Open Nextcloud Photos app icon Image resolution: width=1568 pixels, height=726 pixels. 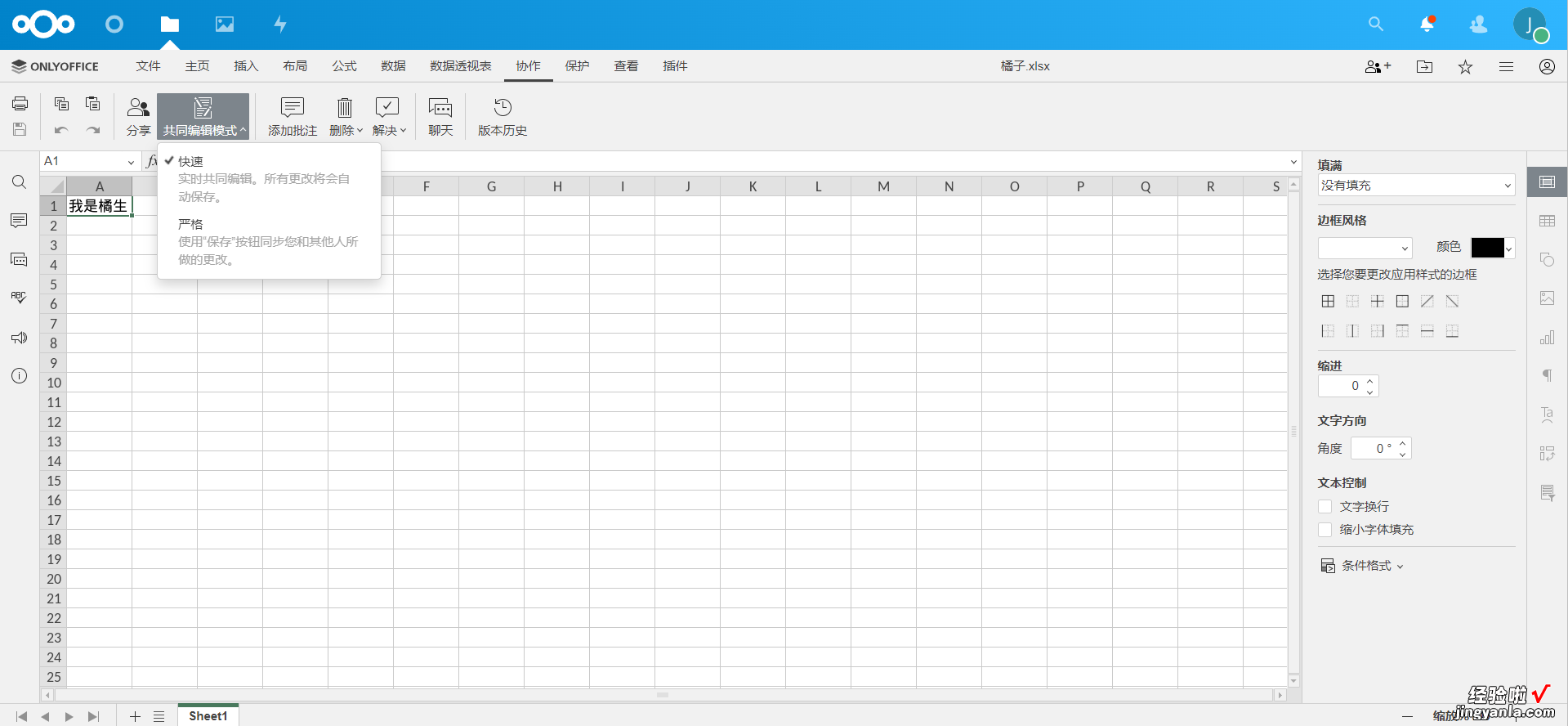pos(225,25)
